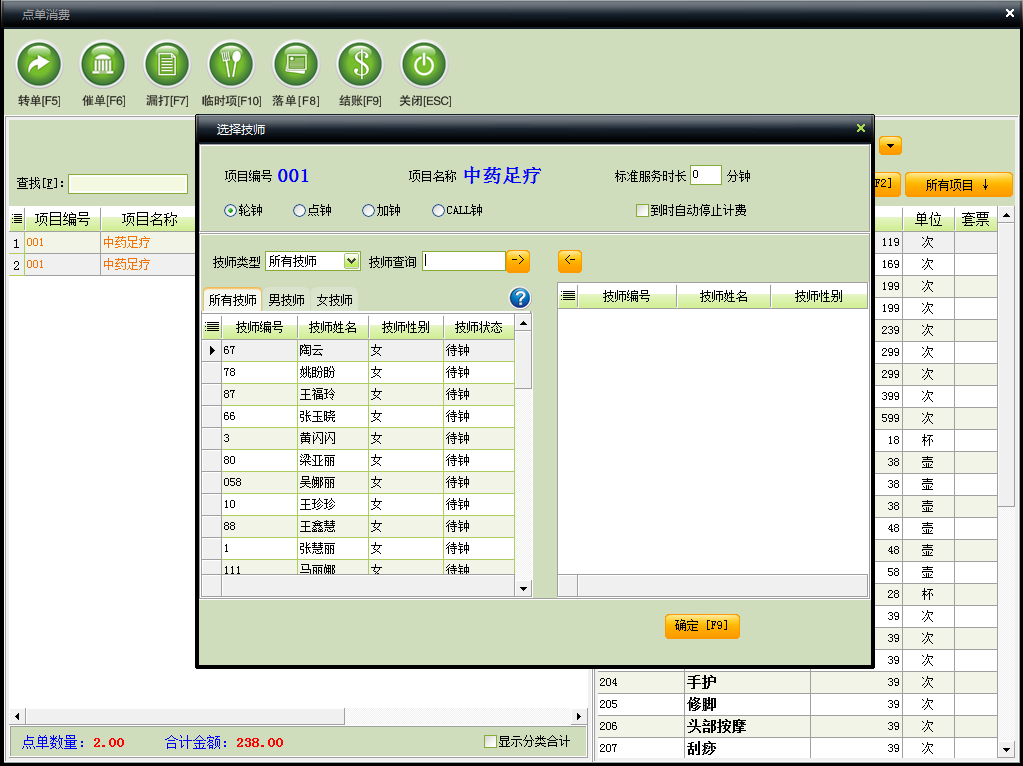Image resolution: width=1023 pixels, height=766 pixels.
Task: Open the 技师类型 dropdown
Action: (x=352, y=261)
